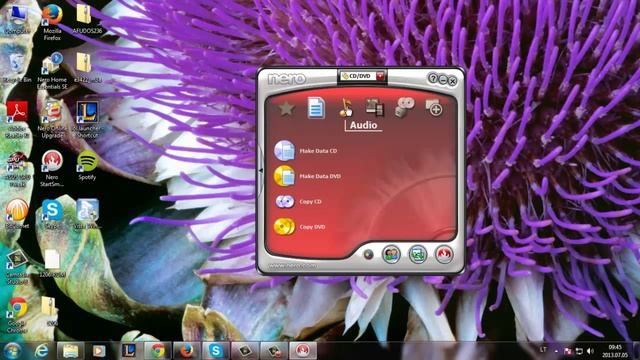Click the Copy DVD gold discs icon

click(x=284, y=227)
